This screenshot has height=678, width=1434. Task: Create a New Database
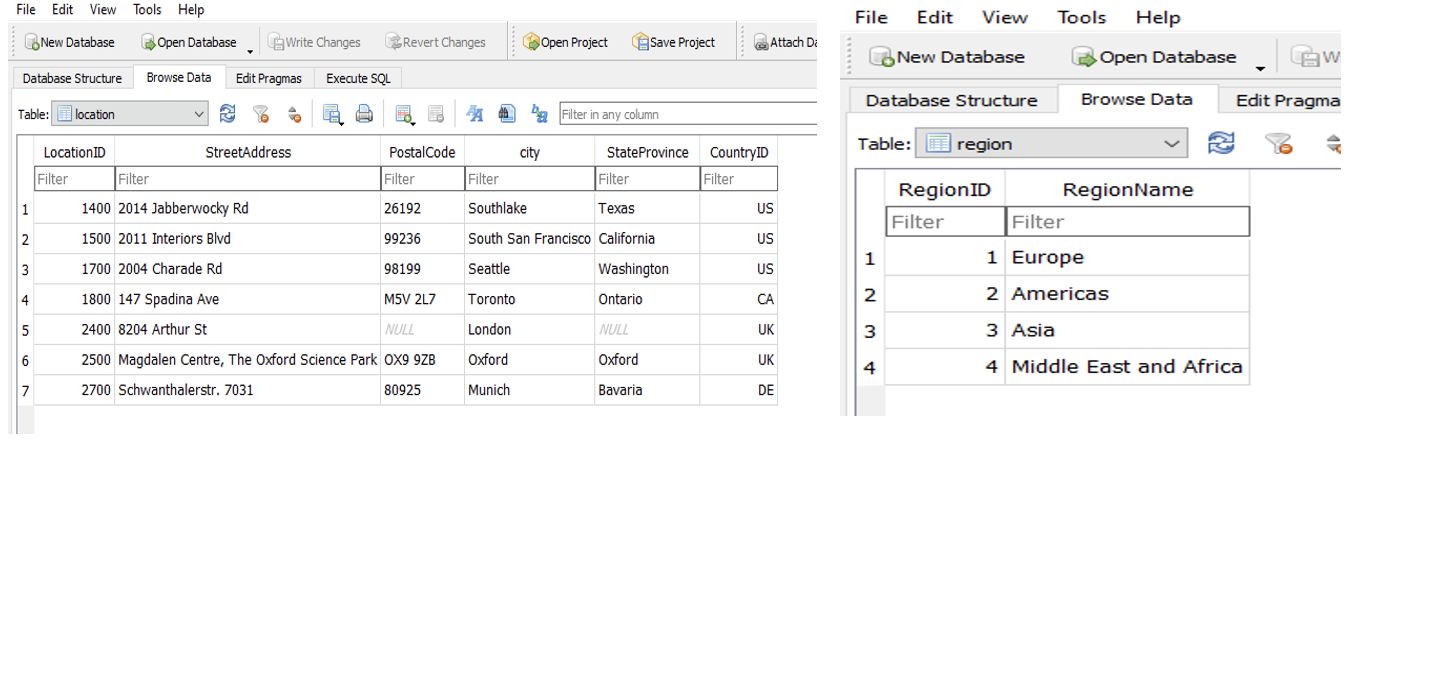click(69, 42)
